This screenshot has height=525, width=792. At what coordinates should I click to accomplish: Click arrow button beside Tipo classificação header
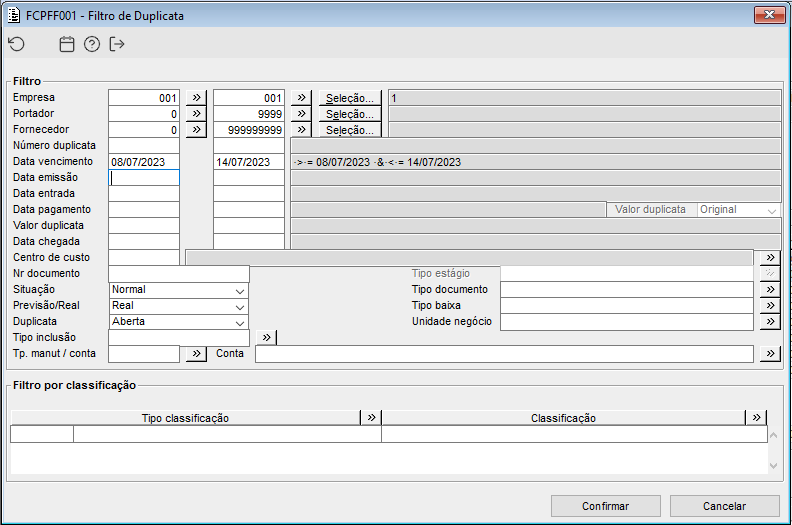pos(371,417)
